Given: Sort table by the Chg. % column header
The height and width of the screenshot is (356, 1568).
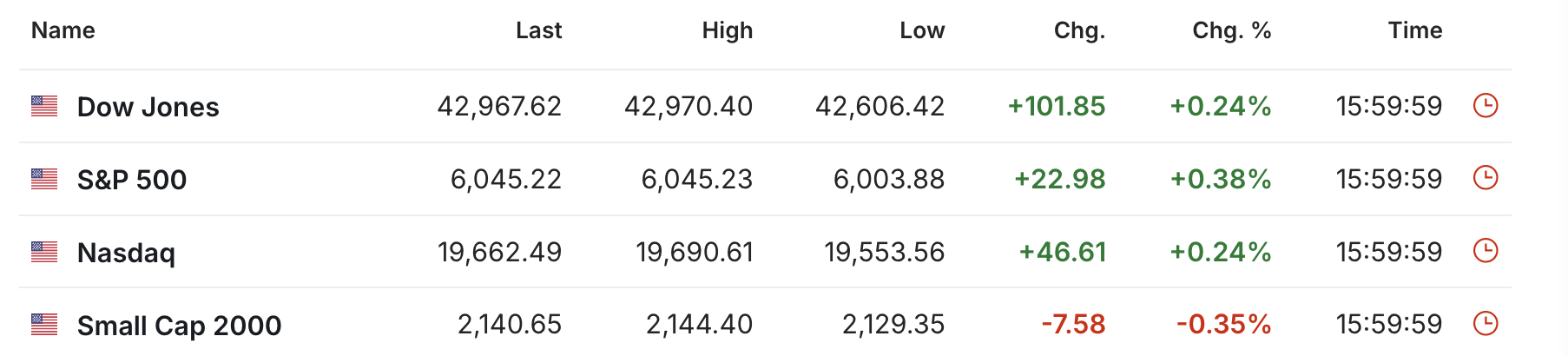Looking at the screenshot, I should pos(1232,30).
